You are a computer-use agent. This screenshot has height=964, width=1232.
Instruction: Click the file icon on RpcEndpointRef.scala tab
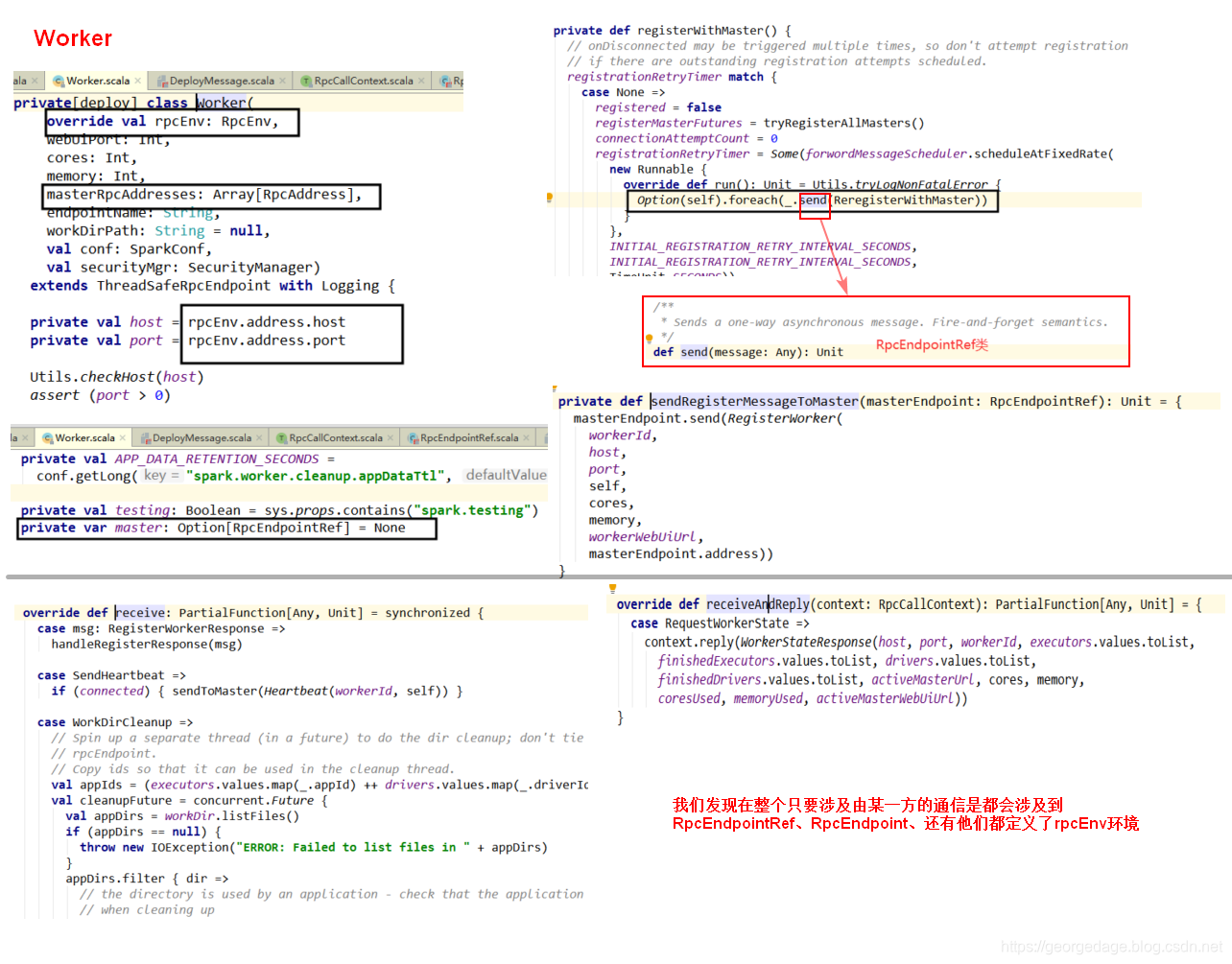(414, 437)
